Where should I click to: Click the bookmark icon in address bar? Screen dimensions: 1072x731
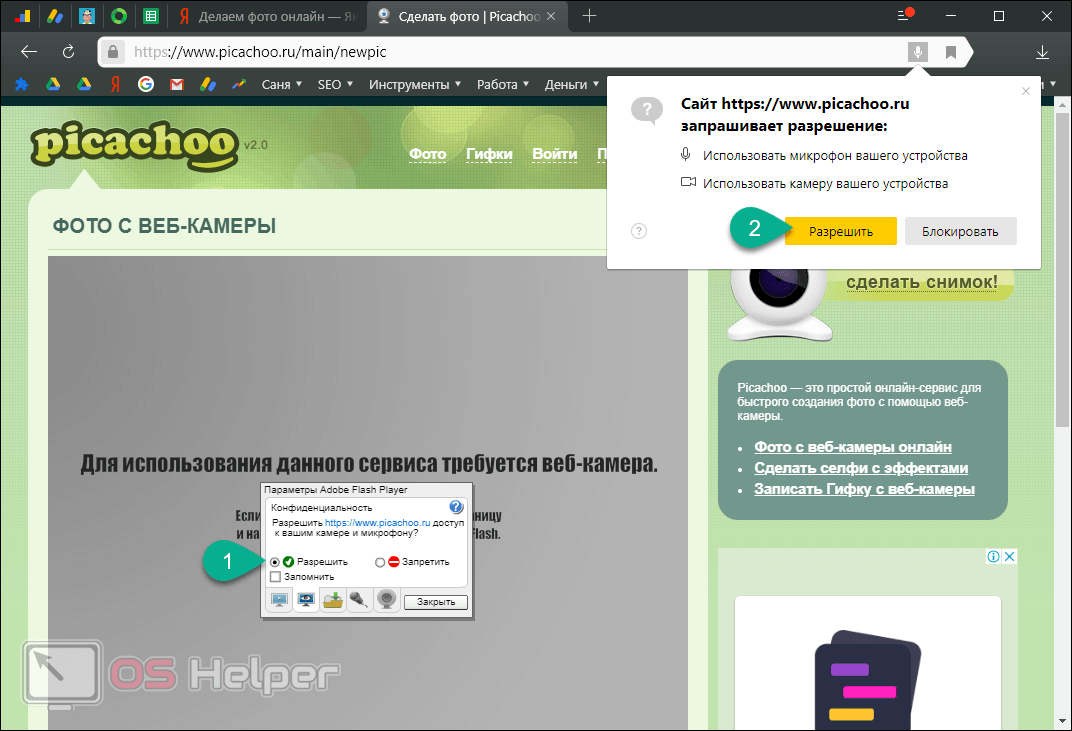click(951, 52)
